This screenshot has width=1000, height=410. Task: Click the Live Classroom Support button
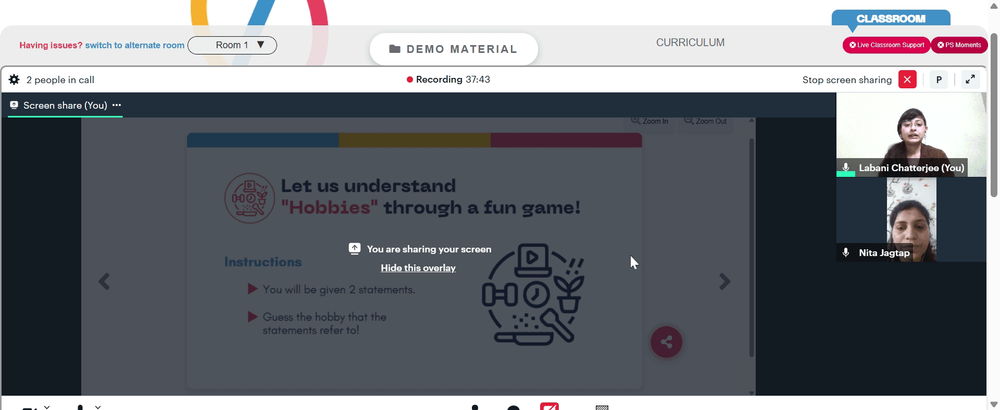click(886, 45)
